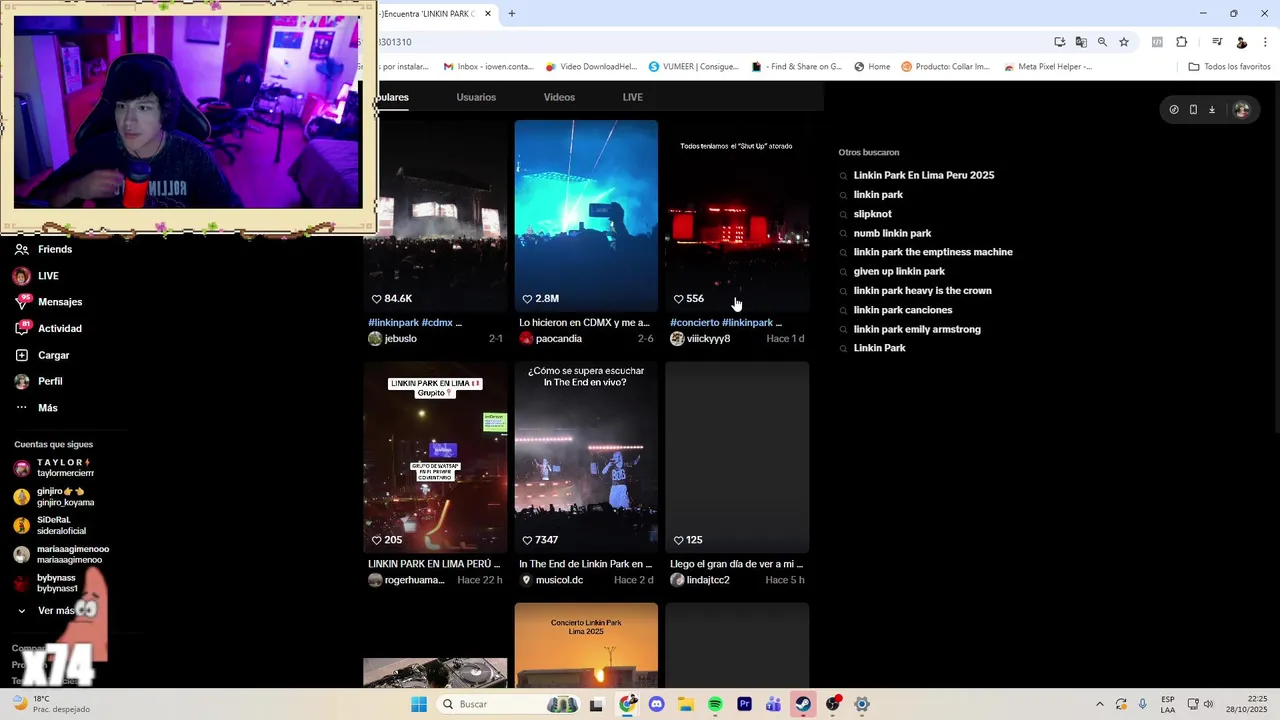Open the Concierto Linkin Park Lima 2025 video
Screen dimensions: 1280x720
tap(586, 645)
